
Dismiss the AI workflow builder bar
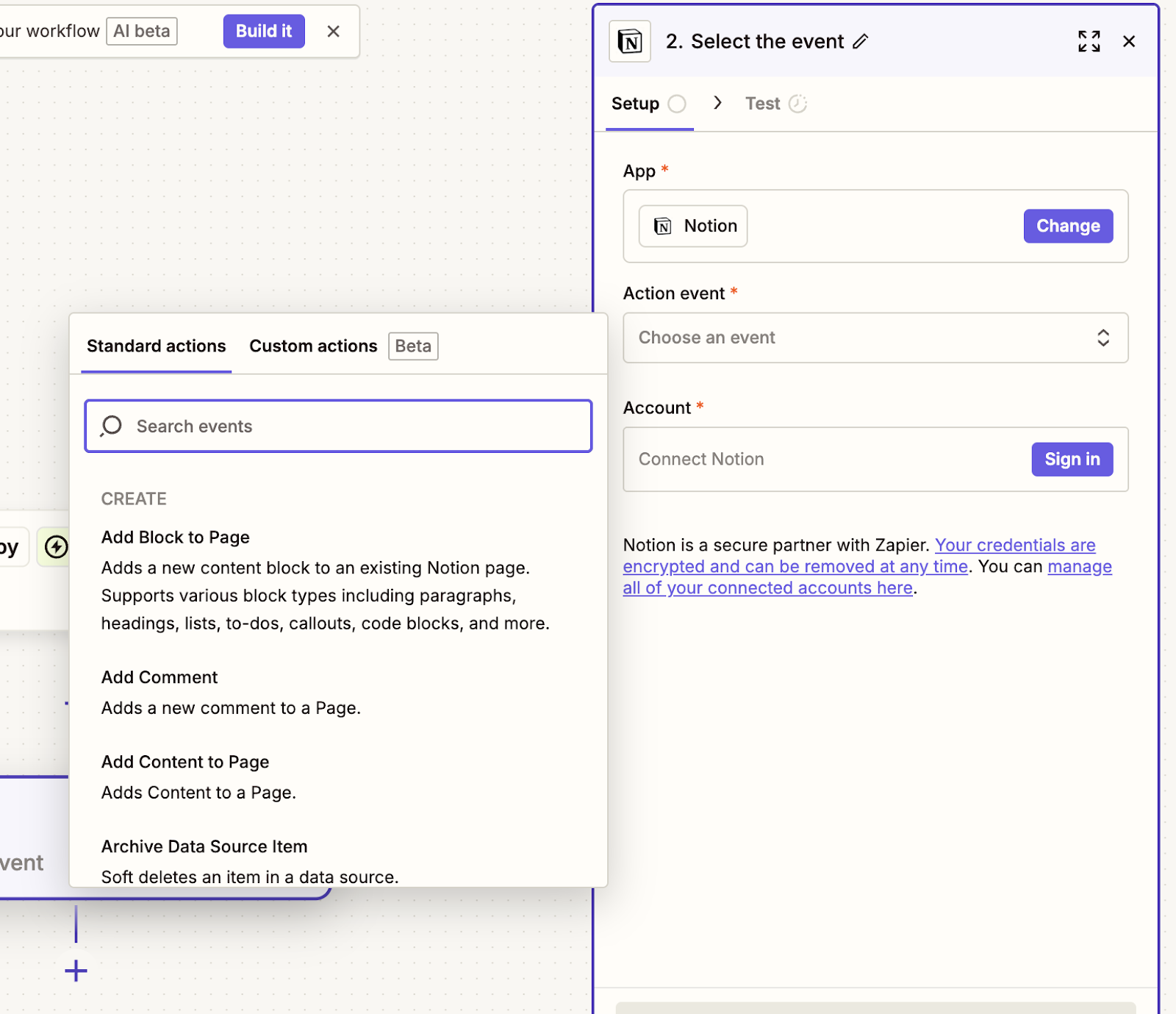(x=333, y=32)
